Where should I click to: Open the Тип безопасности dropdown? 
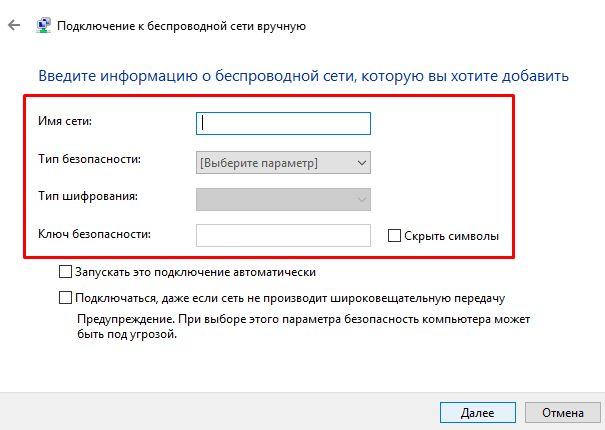(x=283, y=163)
